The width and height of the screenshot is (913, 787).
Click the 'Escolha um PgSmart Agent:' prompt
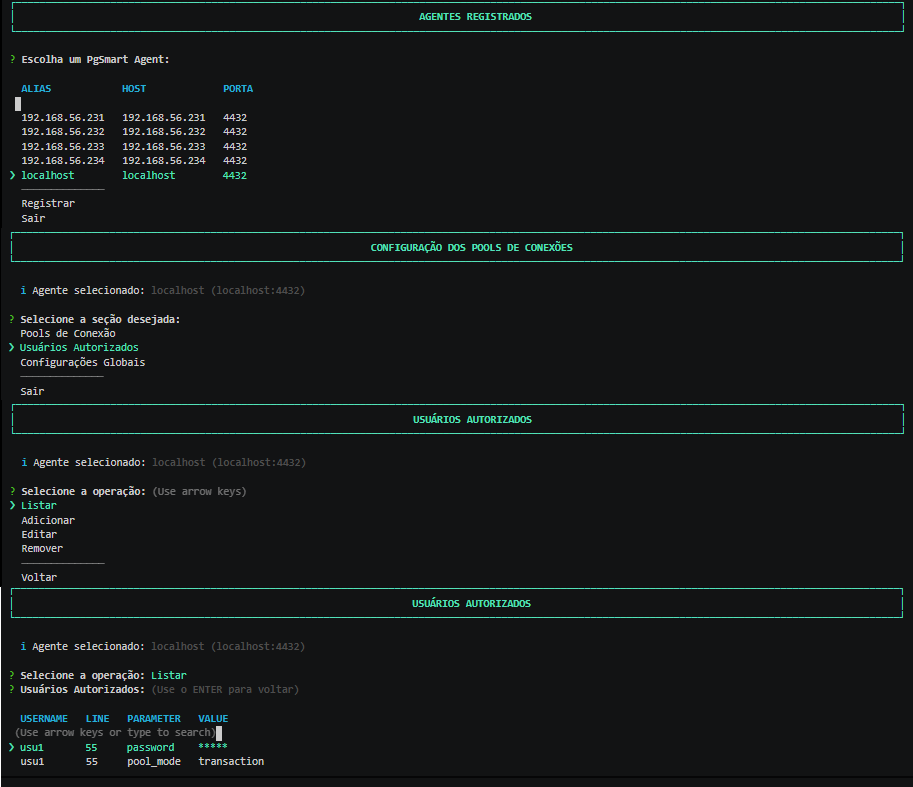(x=95, y=59)
